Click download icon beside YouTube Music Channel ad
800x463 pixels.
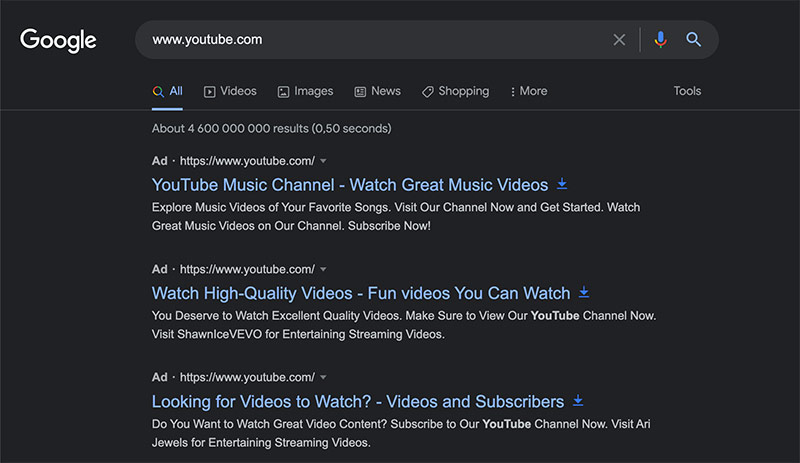(x=562, y=184)
